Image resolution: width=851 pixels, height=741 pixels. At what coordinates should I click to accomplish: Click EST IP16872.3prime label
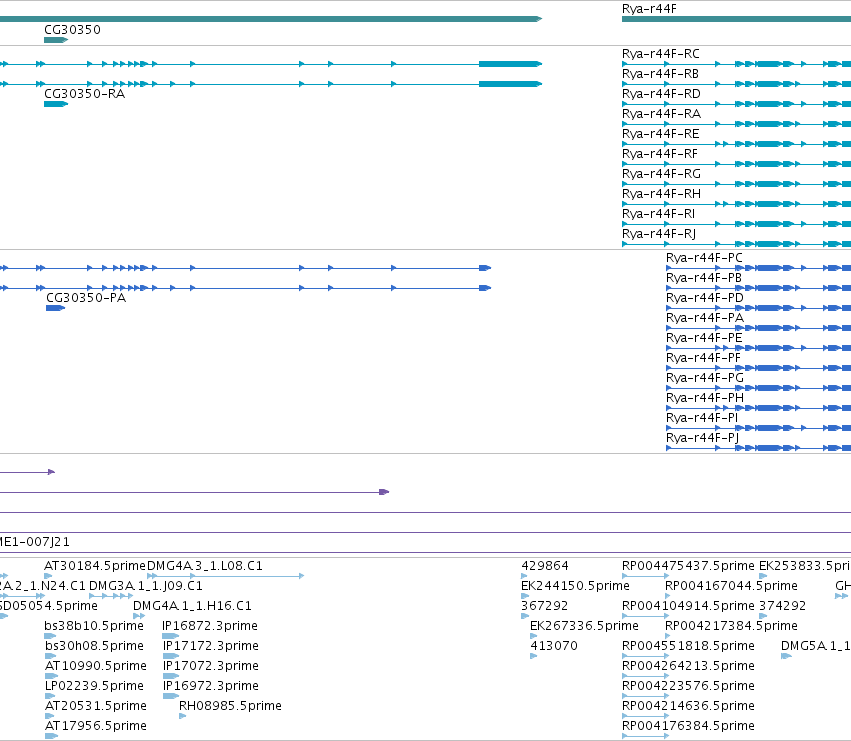[x=209, y=626]
